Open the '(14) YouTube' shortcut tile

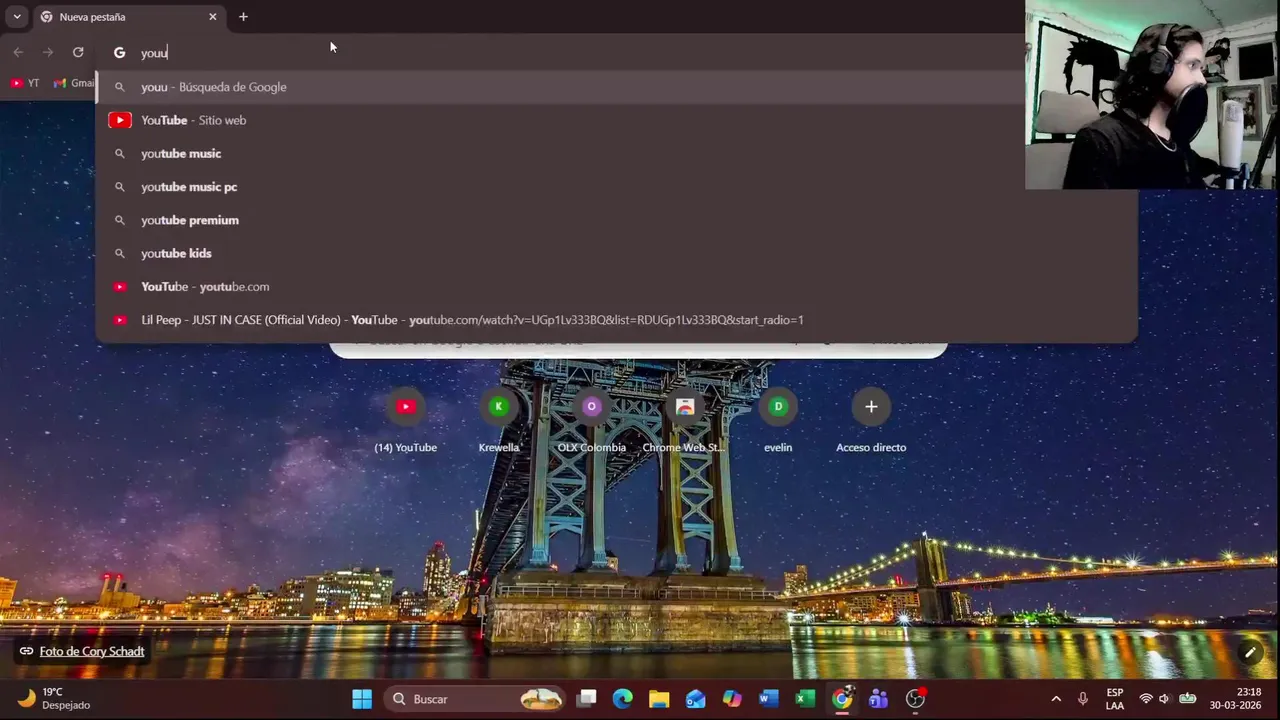(405, 421)
